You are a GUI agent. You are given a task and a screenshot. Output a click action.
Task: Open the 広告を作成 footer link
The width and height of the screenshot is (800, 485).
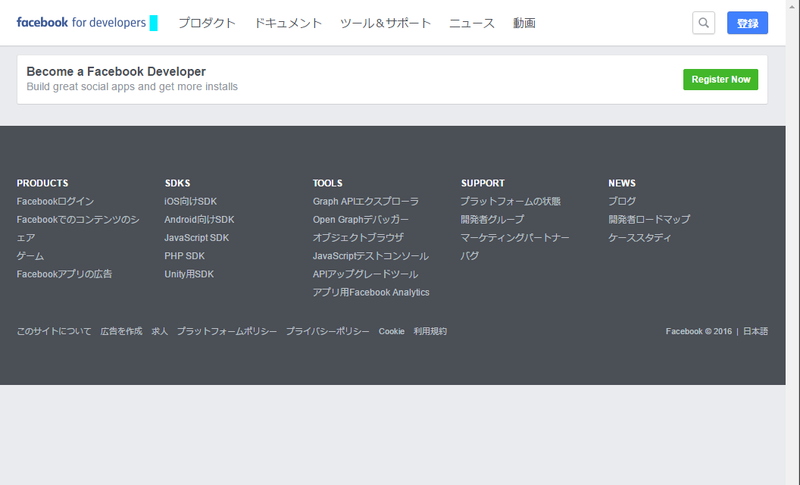point(121,331)
